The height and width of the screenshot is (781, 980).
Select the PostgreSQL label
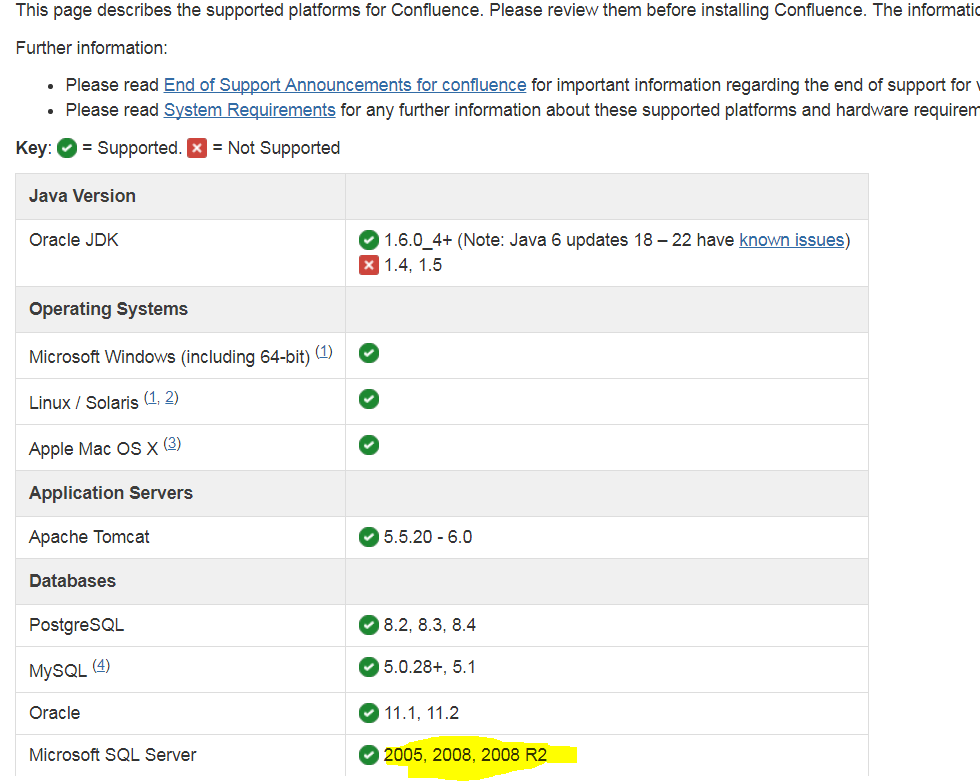pyautogui.click(x=76, y=625)
